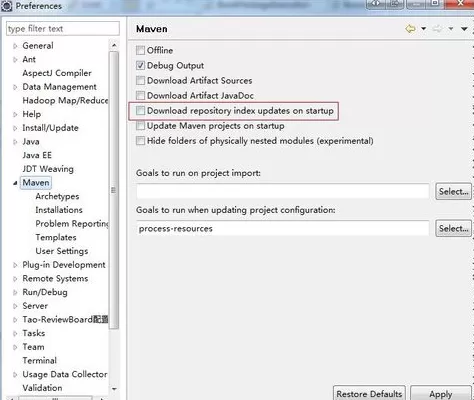The width and height of the screenshot is (474, 400).
Task: Expand the Help tree node
Action: (x=15, y=114)
